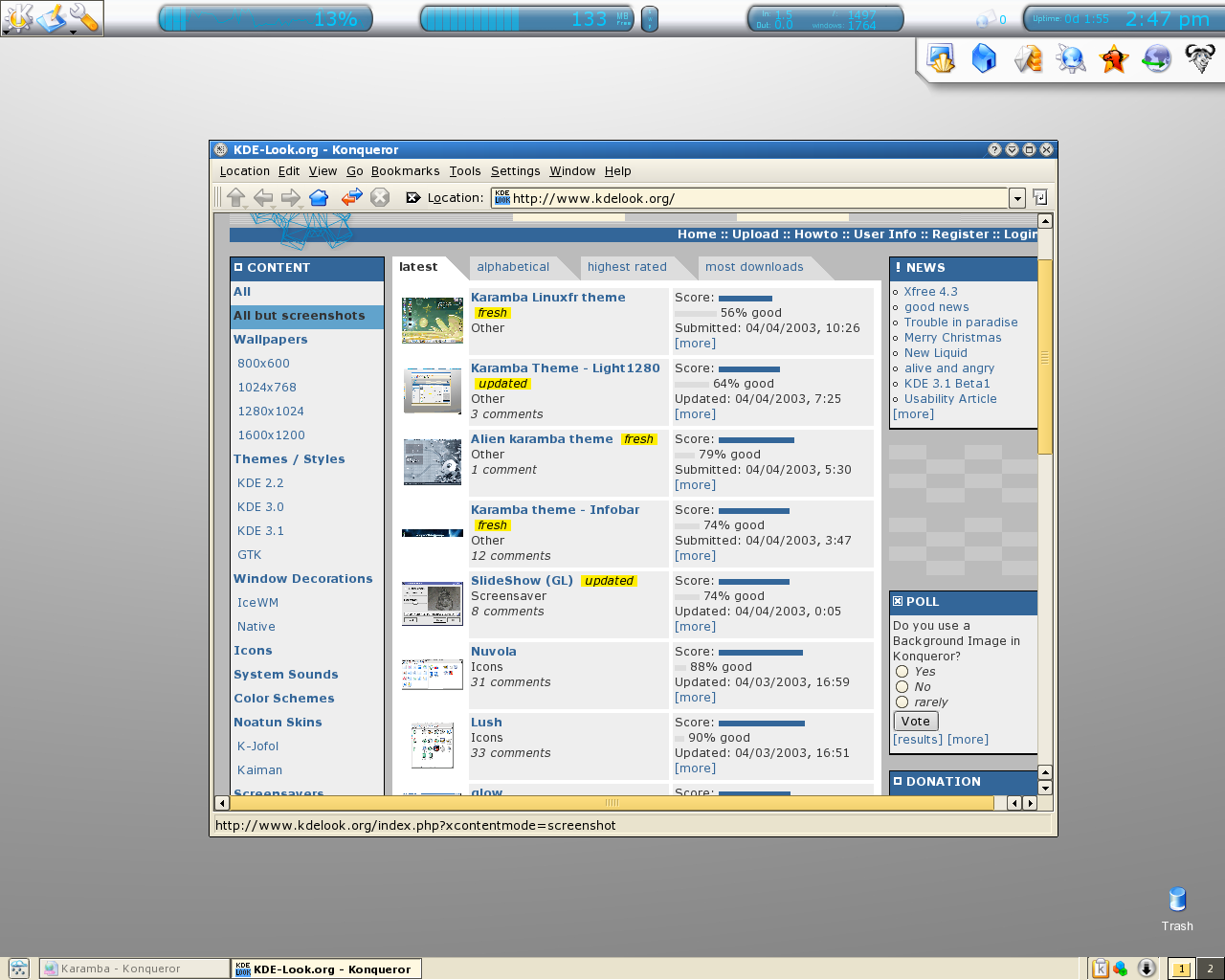Launch the pencil drawing app icon
The image size is (1225, 980).
pos(51,17)
